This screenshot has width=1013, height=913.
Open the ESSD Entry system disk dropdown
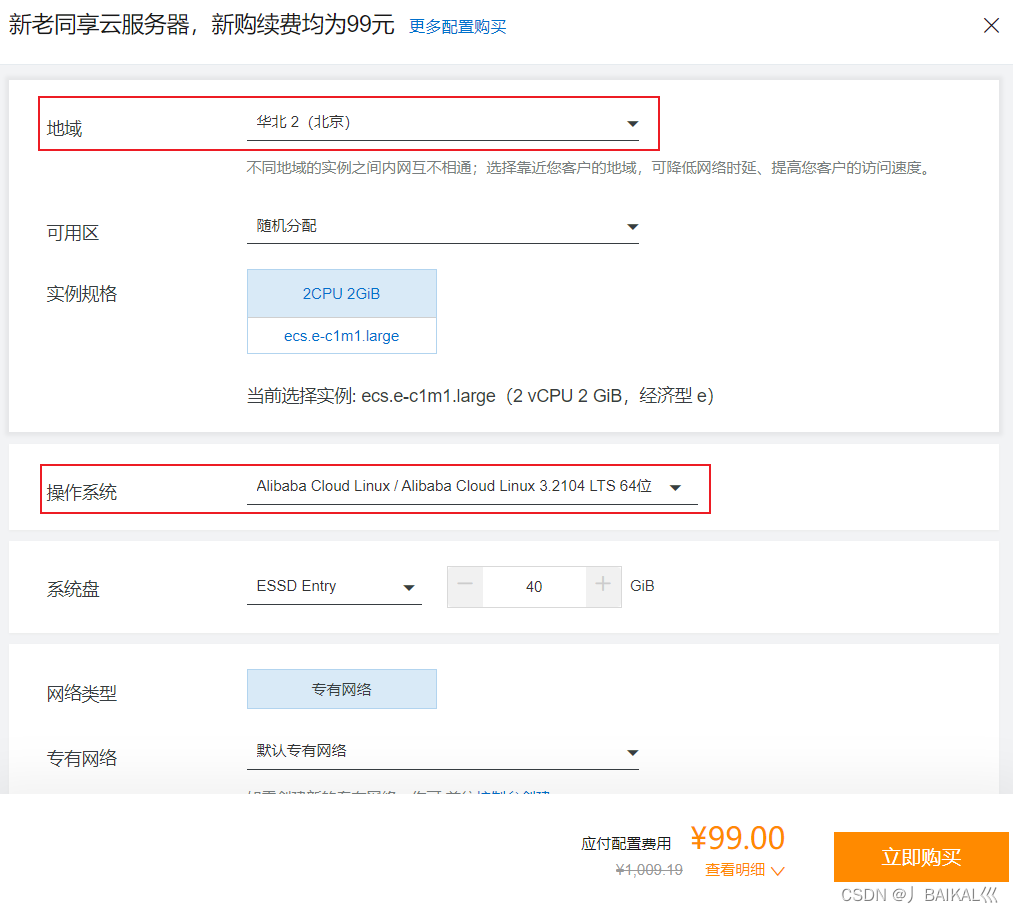[334, 587]
